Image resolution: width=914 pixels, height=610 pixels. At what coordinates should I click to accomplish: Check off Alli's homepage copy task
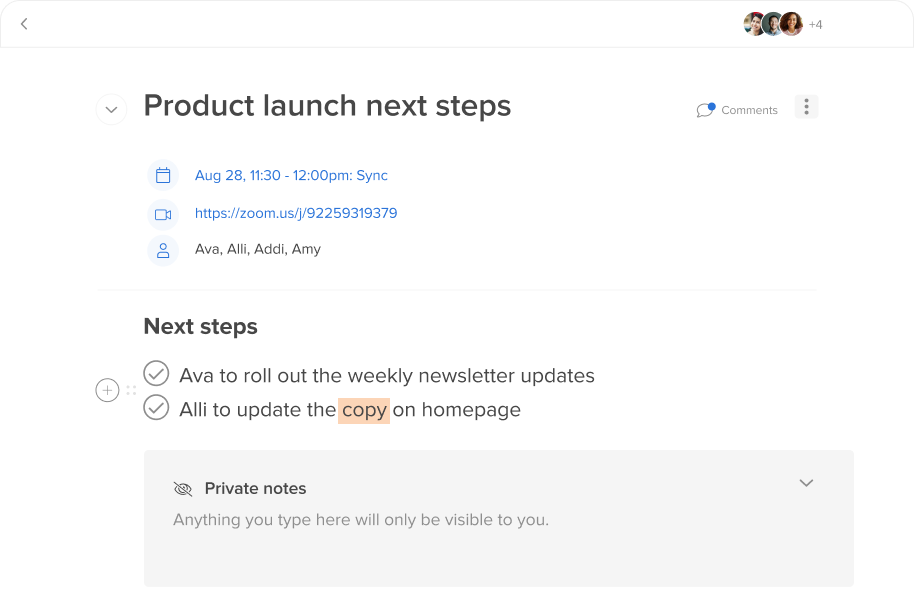point(156,407)
